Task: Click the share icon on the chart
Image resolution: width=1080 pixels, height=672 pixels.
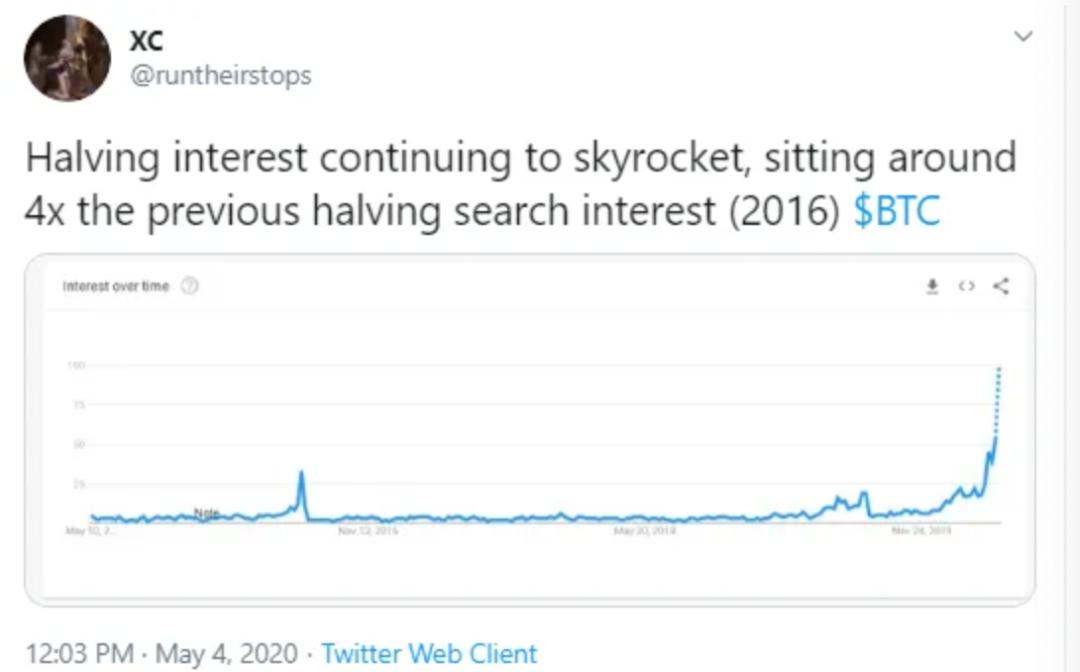Action: 1001,287
